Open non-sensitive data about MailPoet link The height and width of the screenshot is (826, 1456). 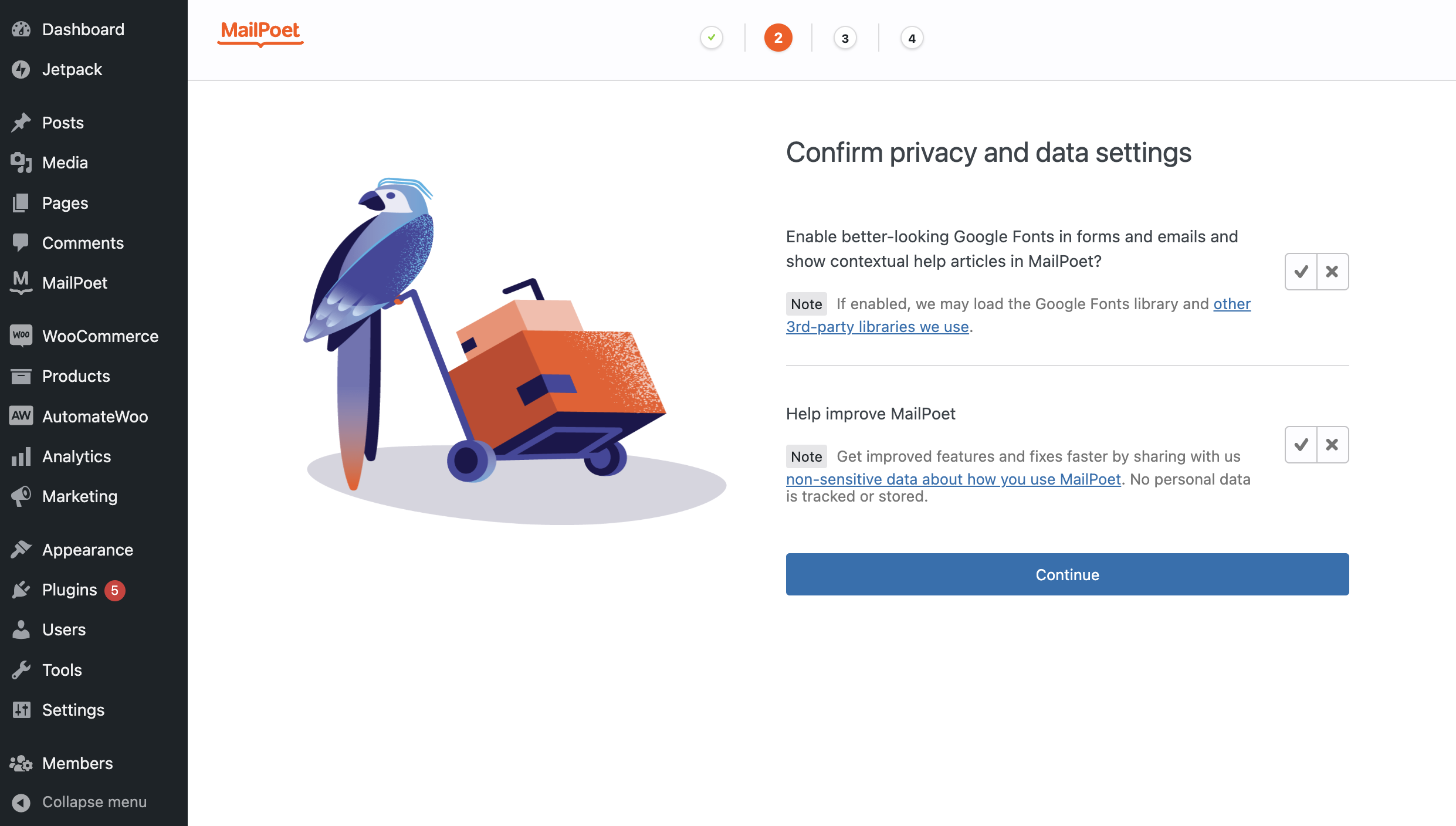(953, 479)
